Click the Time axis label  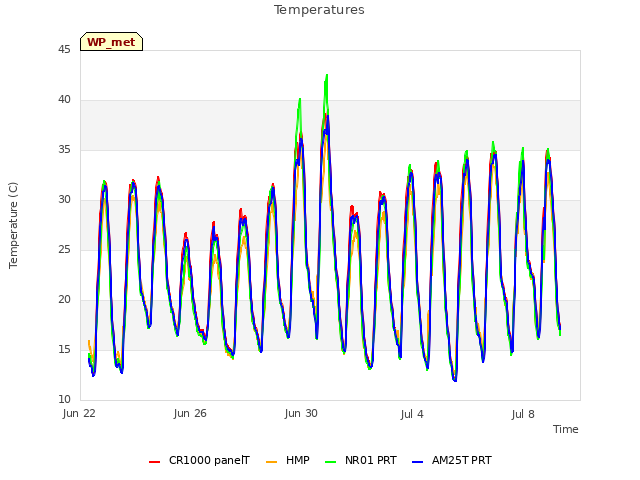[x=566, y=429]
